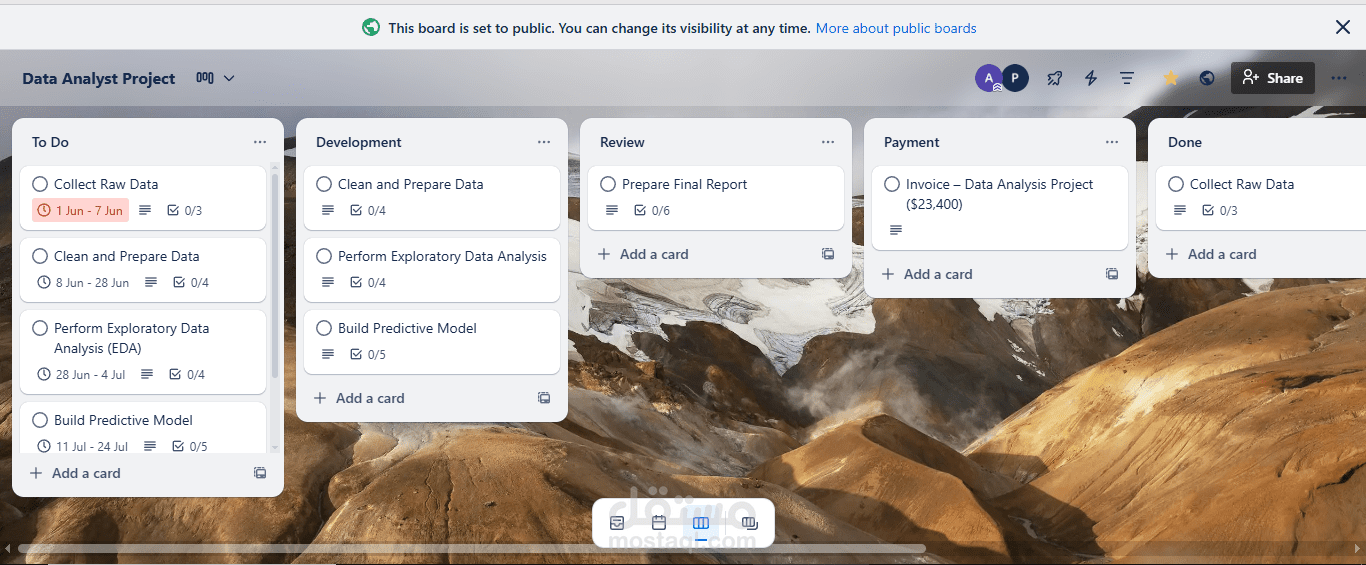Open the board menu three-dots next to Share
The image size is (1366, 565).
pos(1339,78)
